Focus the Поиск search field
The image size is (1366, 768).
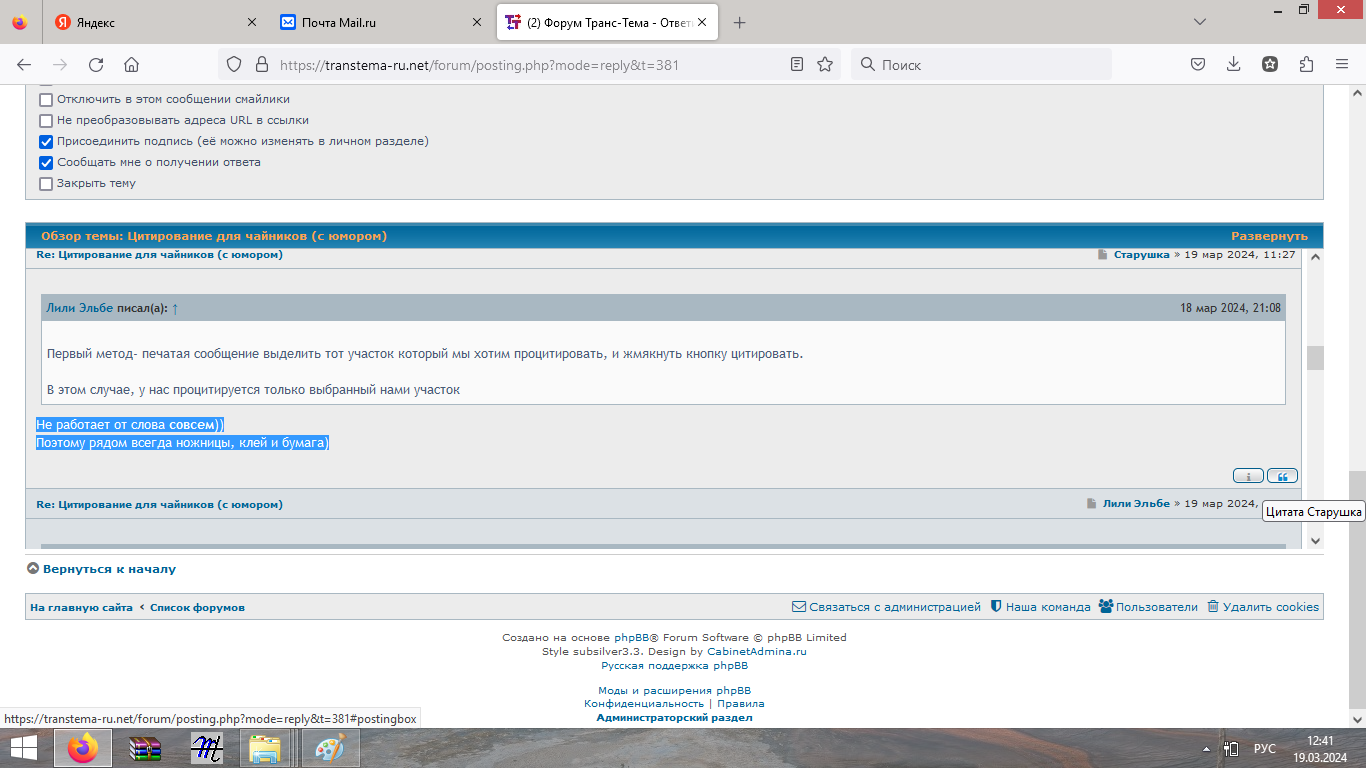(x=981, y=64)
